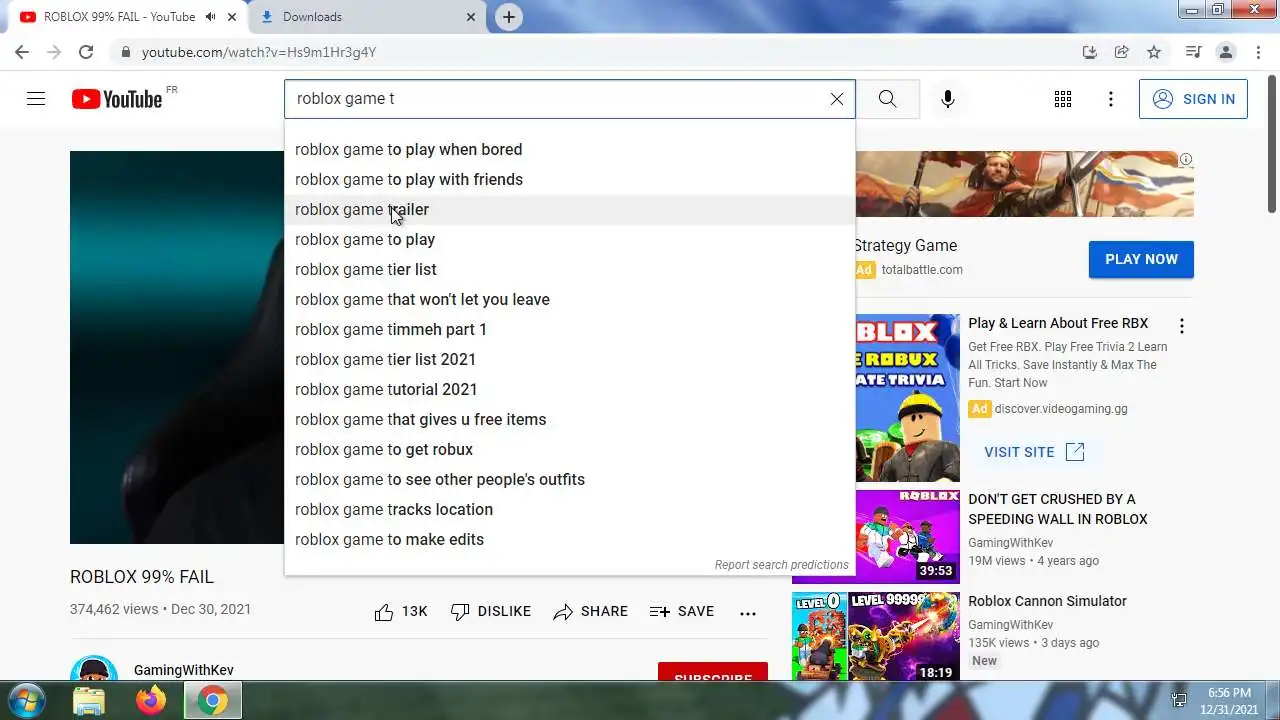Click the SIGN IN button
Viewport: 1280px width, 720px height.
(1193, 99)
